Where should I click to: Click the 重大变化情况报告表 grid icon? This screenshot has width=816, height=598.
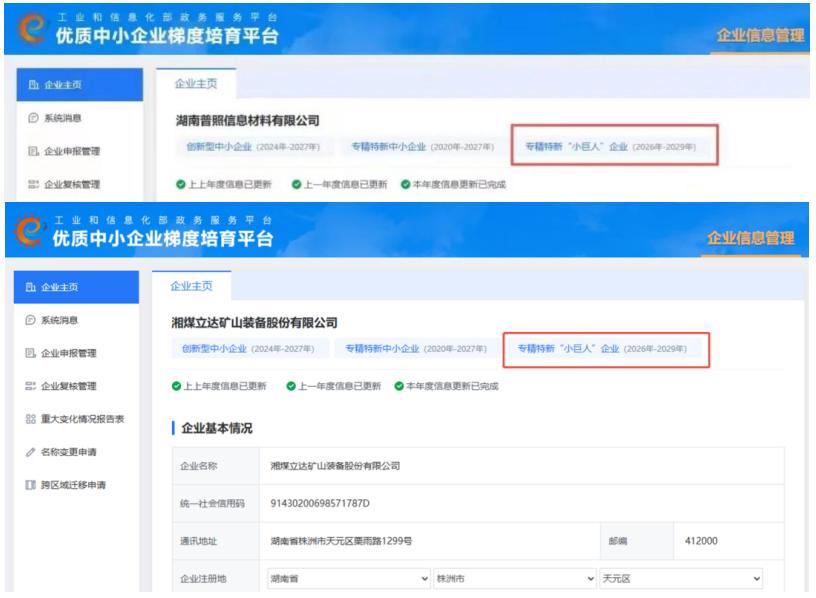point(31,419)
